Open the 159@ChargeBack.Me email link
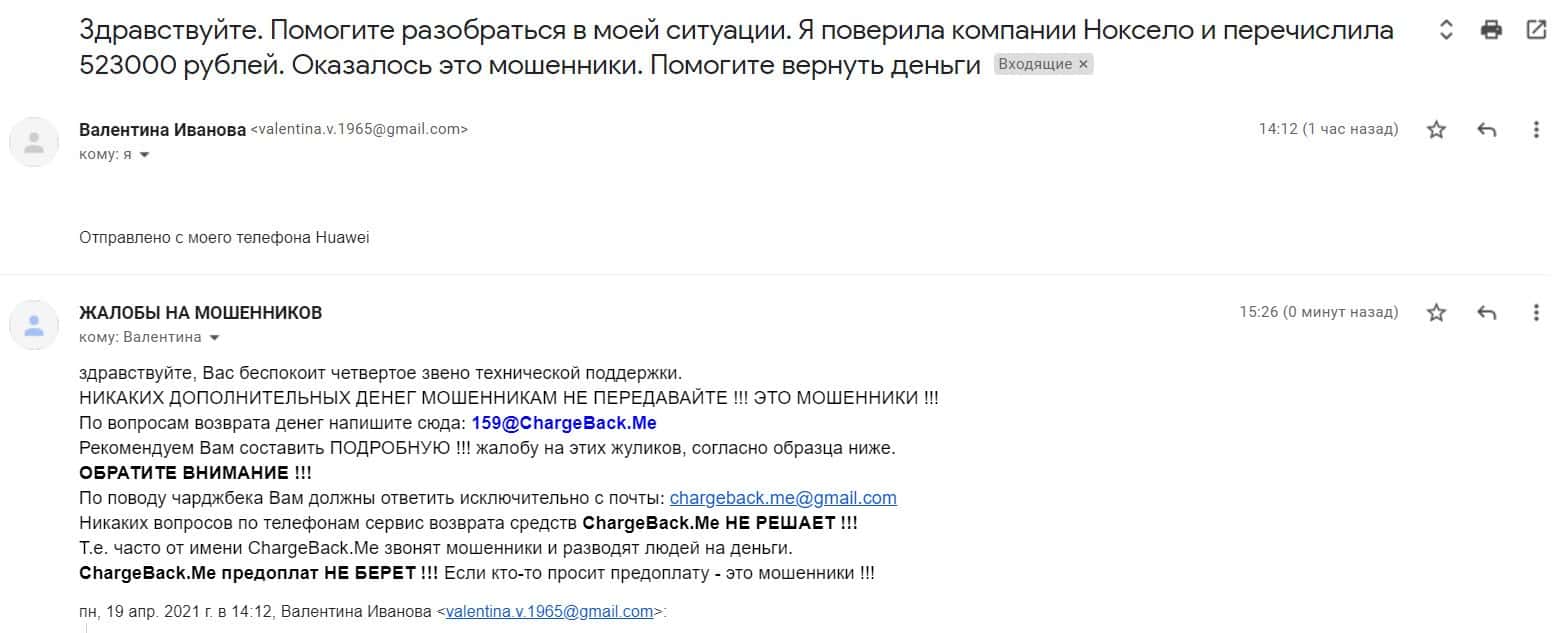Image resolution: width=1567 pixels, height=633 pixels. [563, 423]
